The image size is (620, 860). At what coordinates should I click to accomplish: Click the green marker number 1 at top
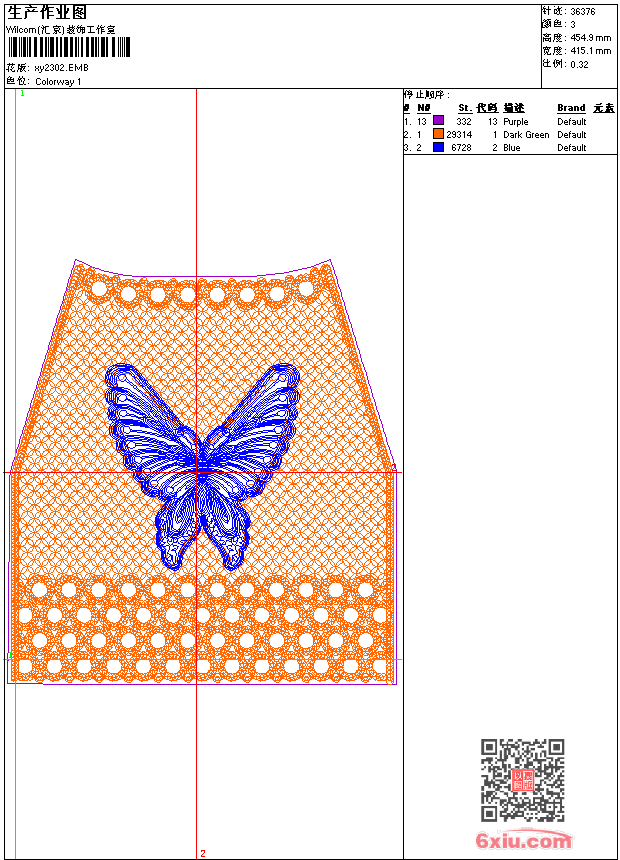[x=22, y=94]
